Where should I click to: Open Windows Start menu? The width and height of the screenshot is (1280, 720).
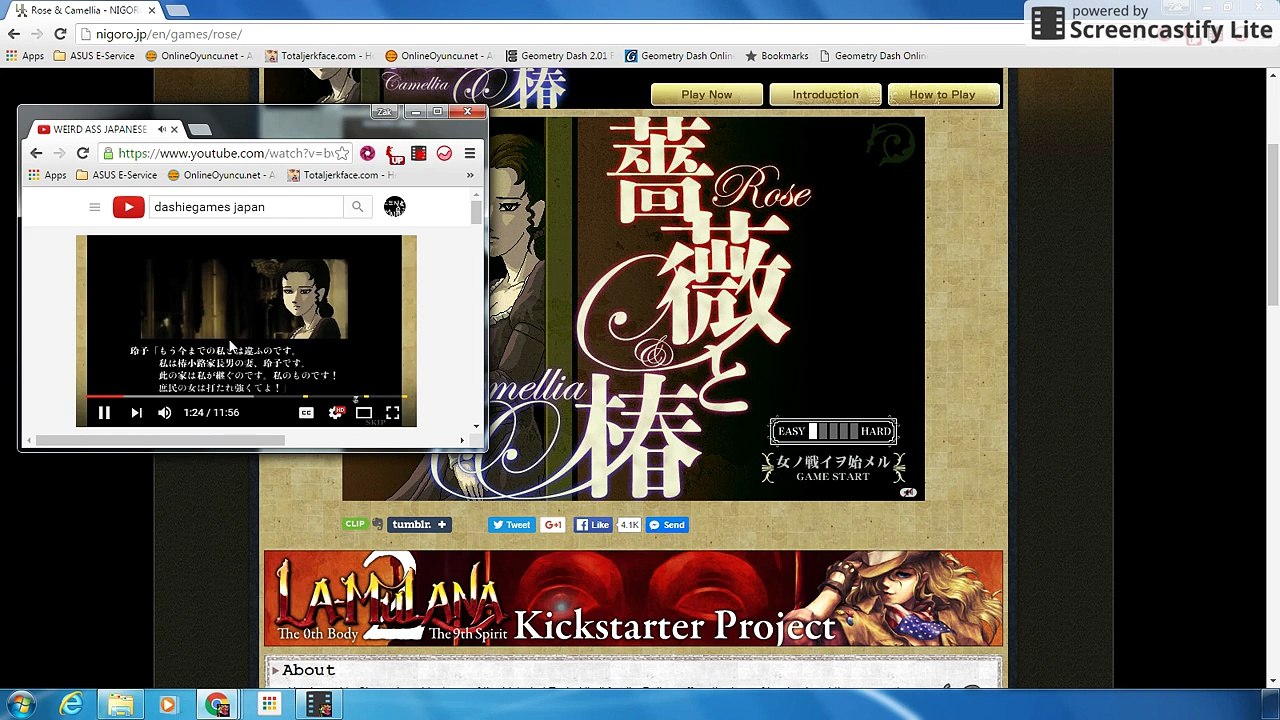(21, 705)
